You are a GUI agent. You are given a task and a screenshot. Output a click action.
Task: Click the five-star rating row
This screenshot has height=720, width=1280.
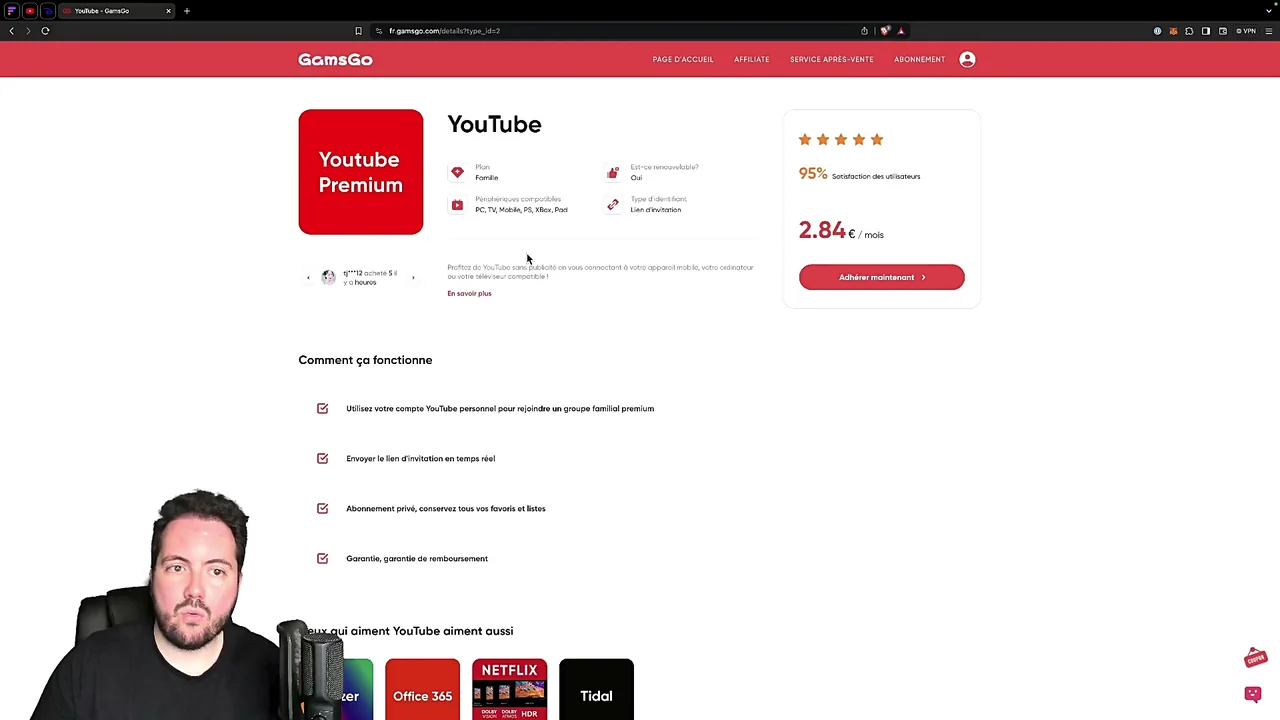[x=841, y=139]
